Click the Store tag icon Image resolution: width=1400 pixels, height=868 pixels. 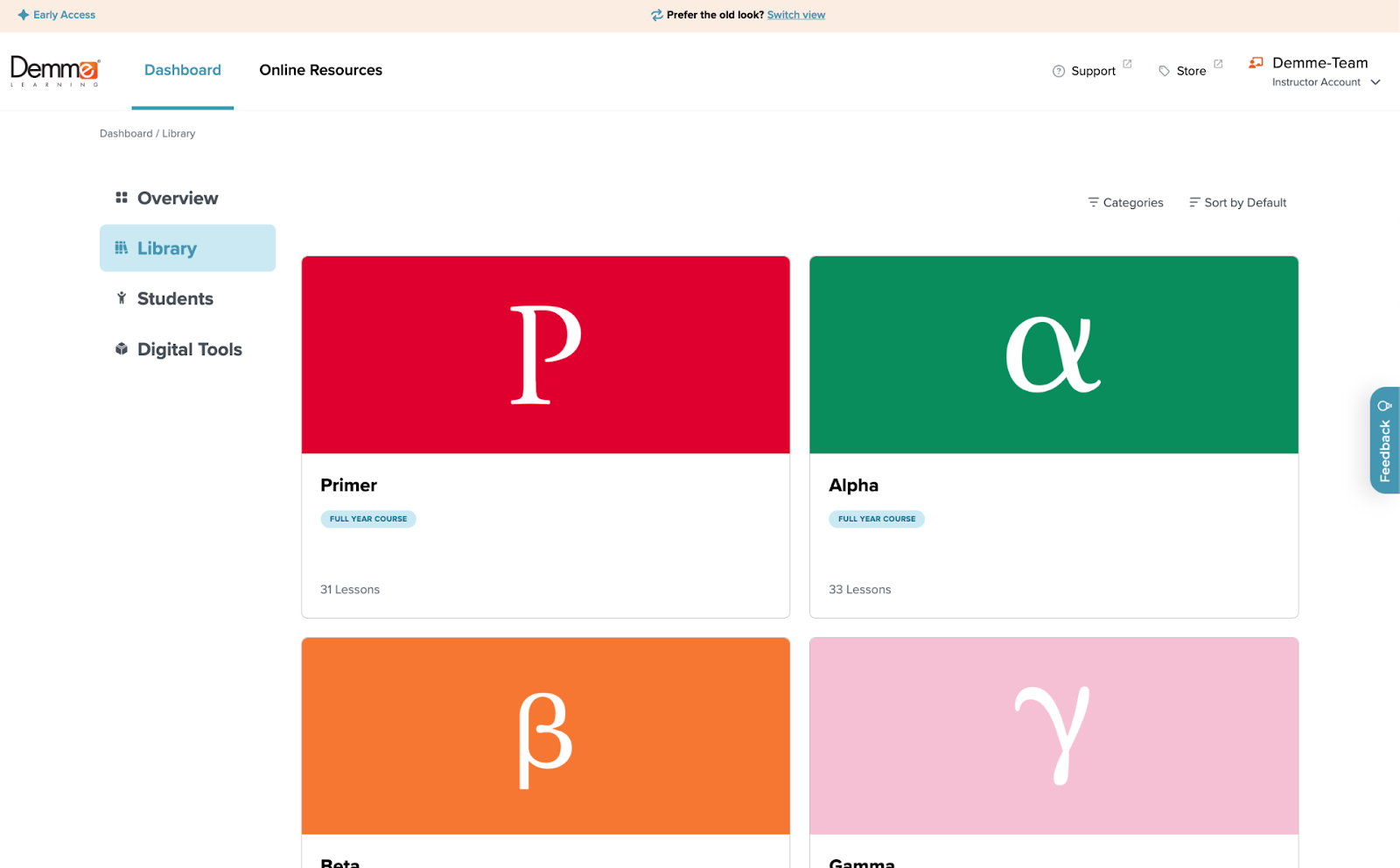(1164, 71)
